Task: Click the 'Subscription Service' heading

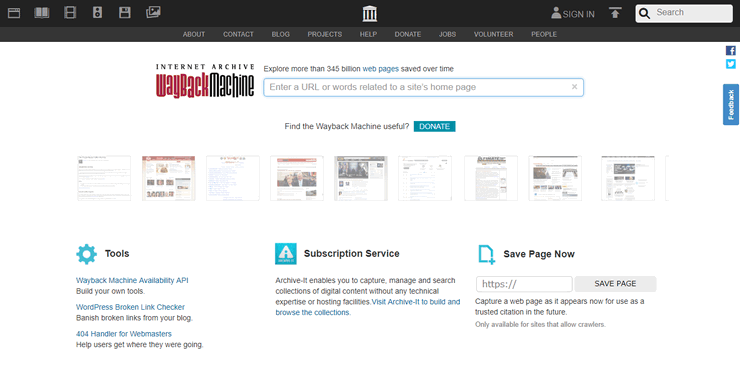Action: pyautogui.click(x=352, y=254)
